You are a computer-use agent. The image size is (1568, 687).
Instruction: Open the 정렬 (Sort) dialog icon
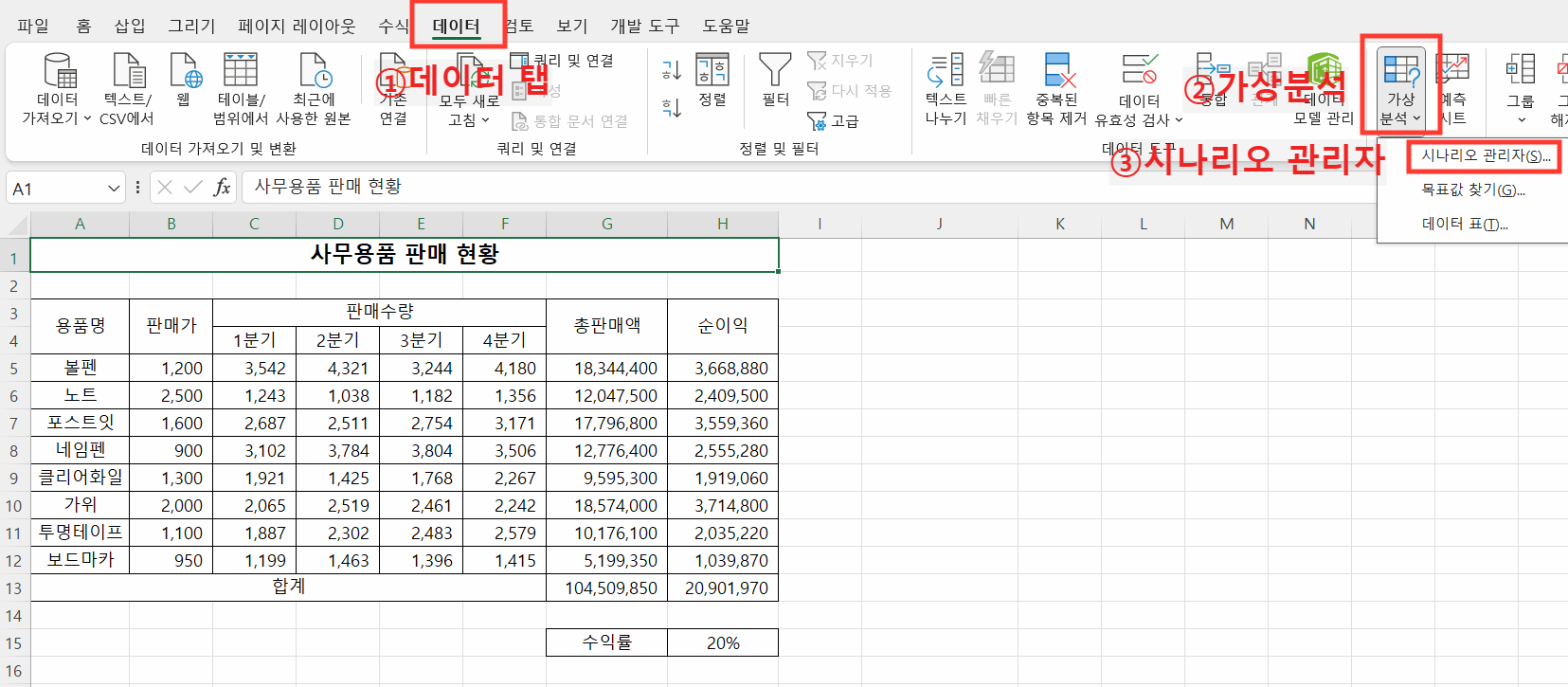coord(712,70)
